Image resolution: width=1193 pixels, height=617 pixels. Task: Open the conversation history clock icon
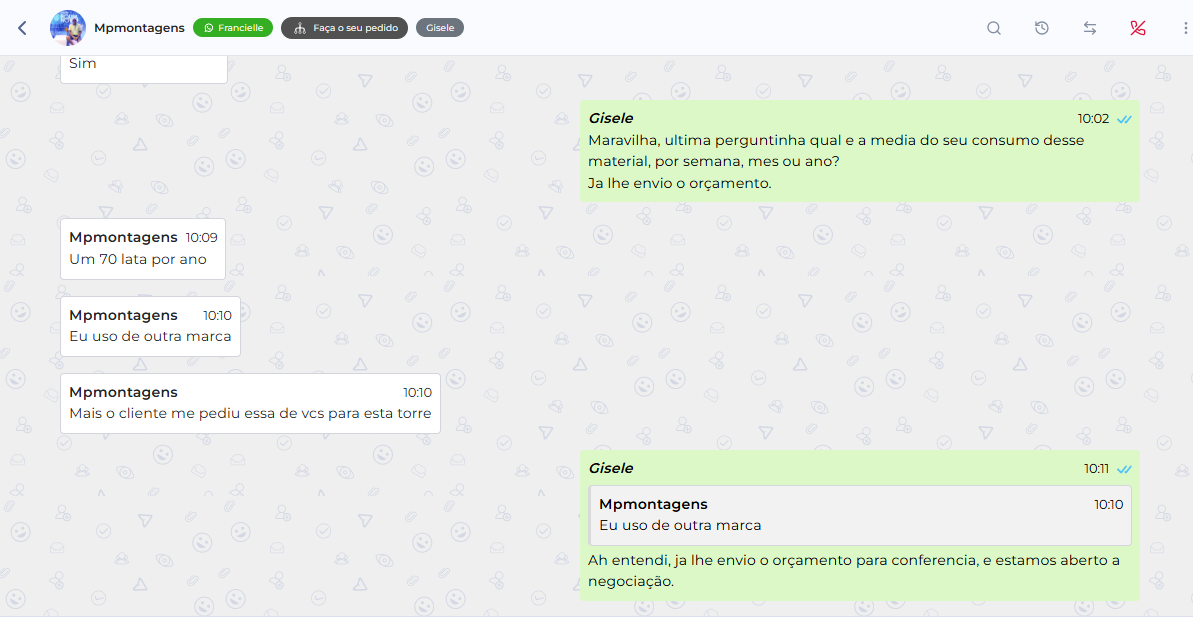[x=1042, y=28]
